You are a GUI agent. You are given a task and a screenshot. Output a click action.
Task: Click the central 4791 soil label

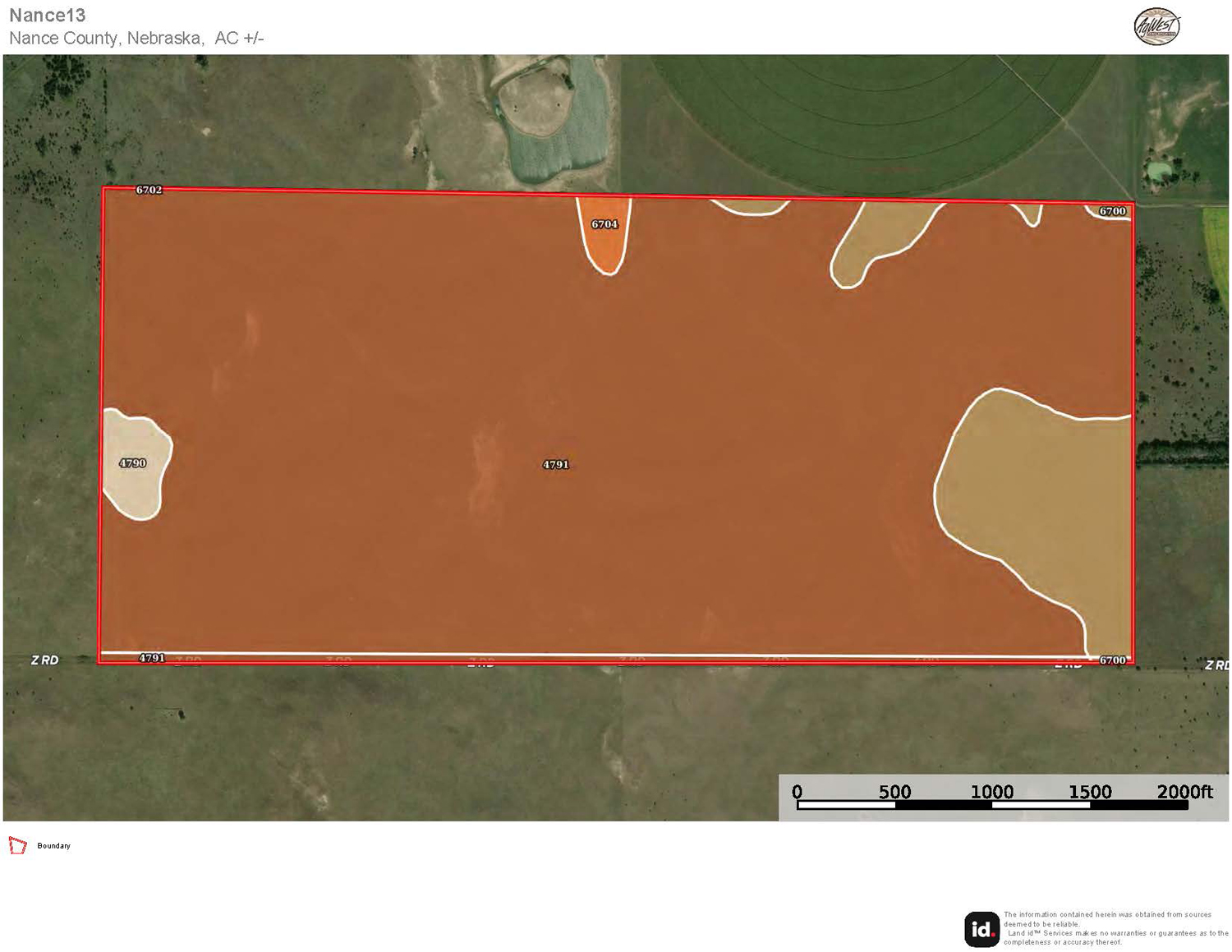coord(556,465)
